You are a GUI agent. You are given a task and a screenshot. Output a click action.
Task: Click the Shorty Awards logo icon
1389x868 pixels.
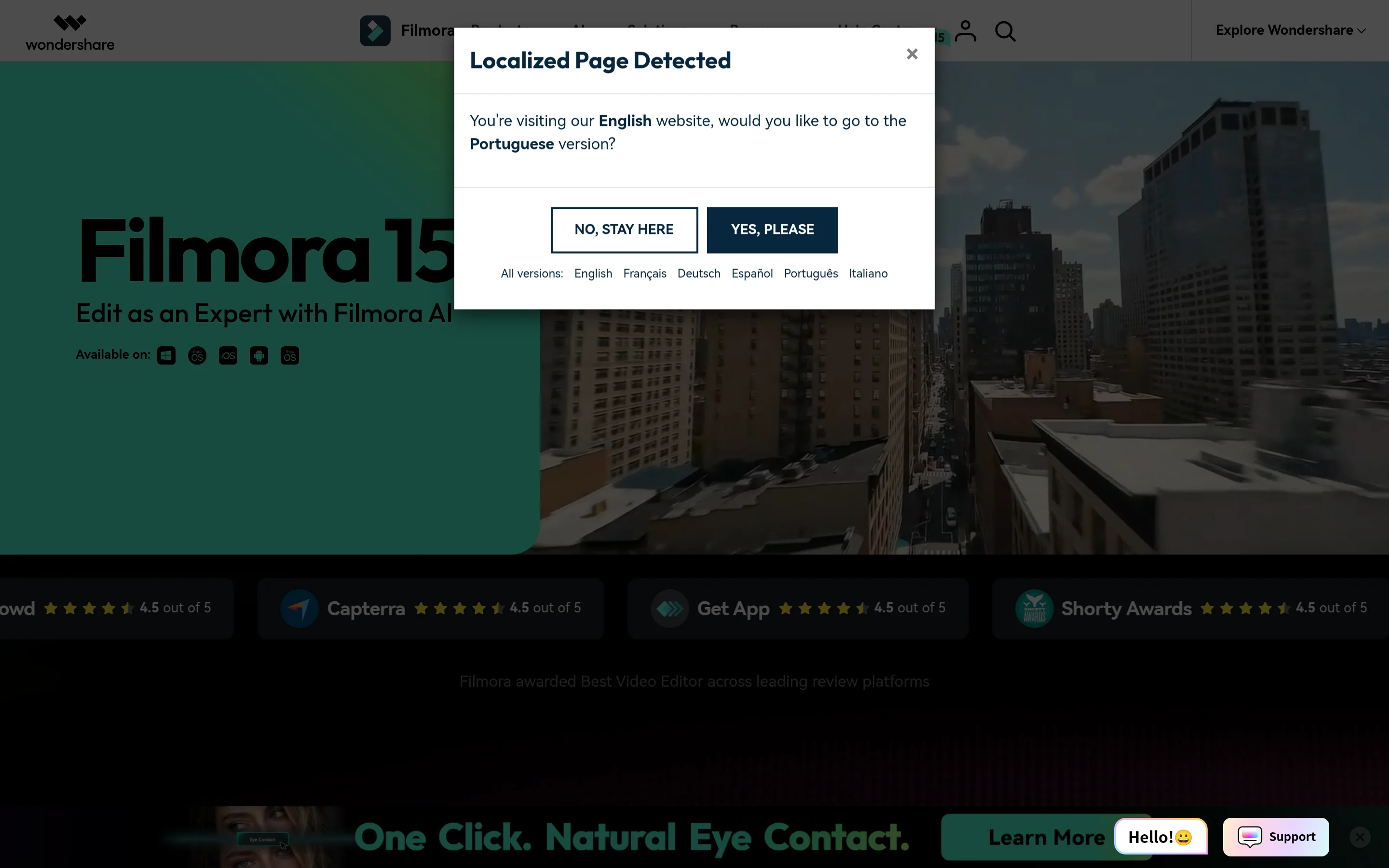pos(1034,609)
